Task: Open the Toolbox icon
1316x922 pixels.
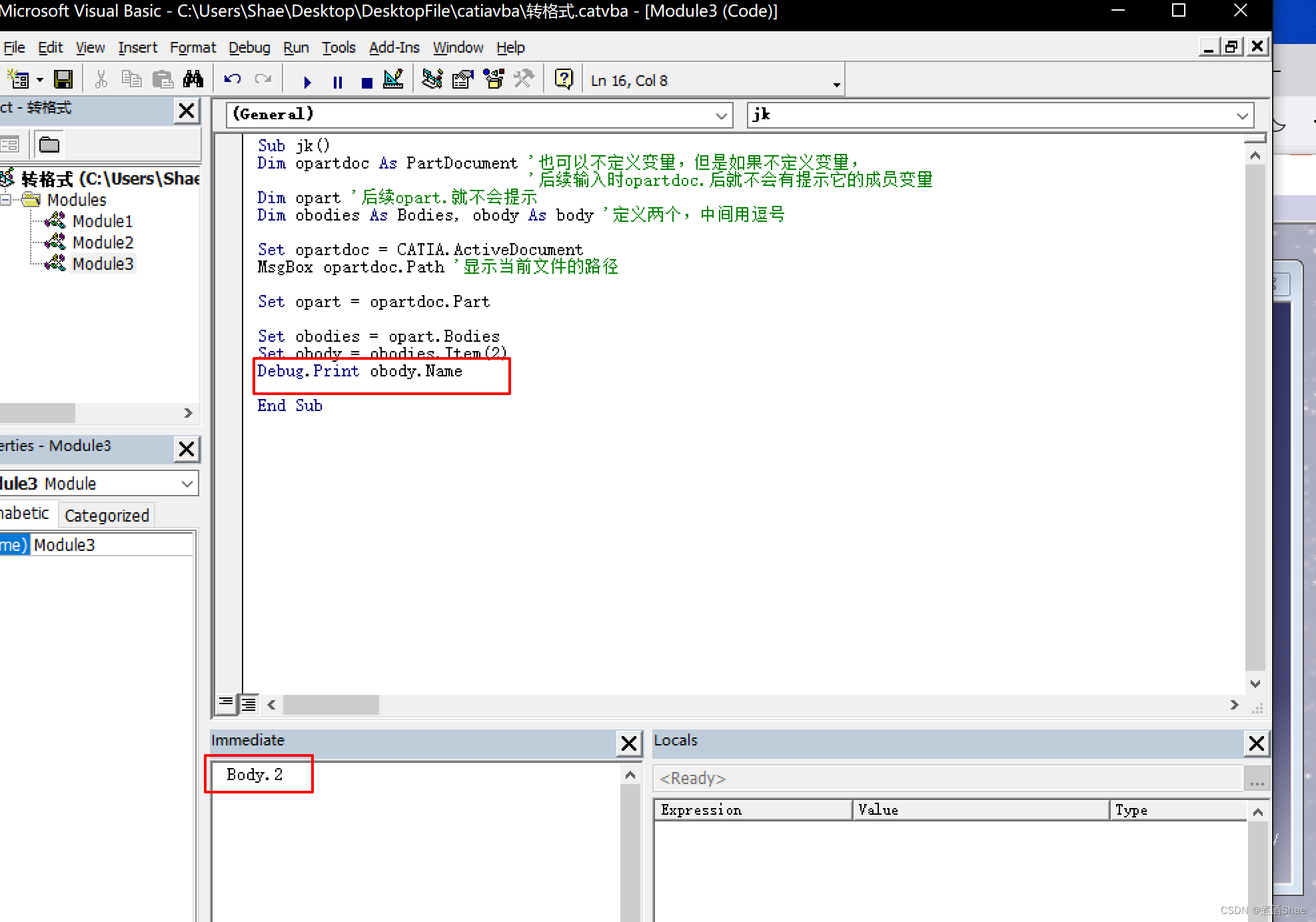Action: pos(524,80)
